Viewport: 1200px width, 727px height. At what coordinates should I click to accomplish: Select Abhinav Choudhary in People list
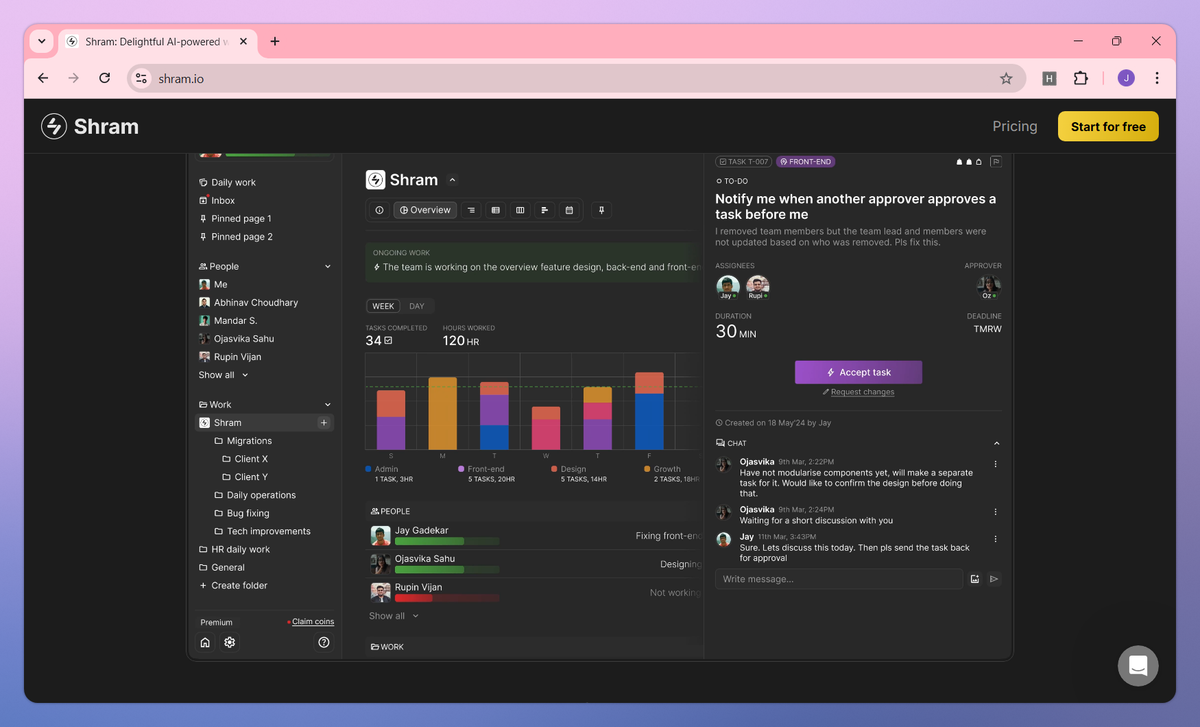[248, 303]
